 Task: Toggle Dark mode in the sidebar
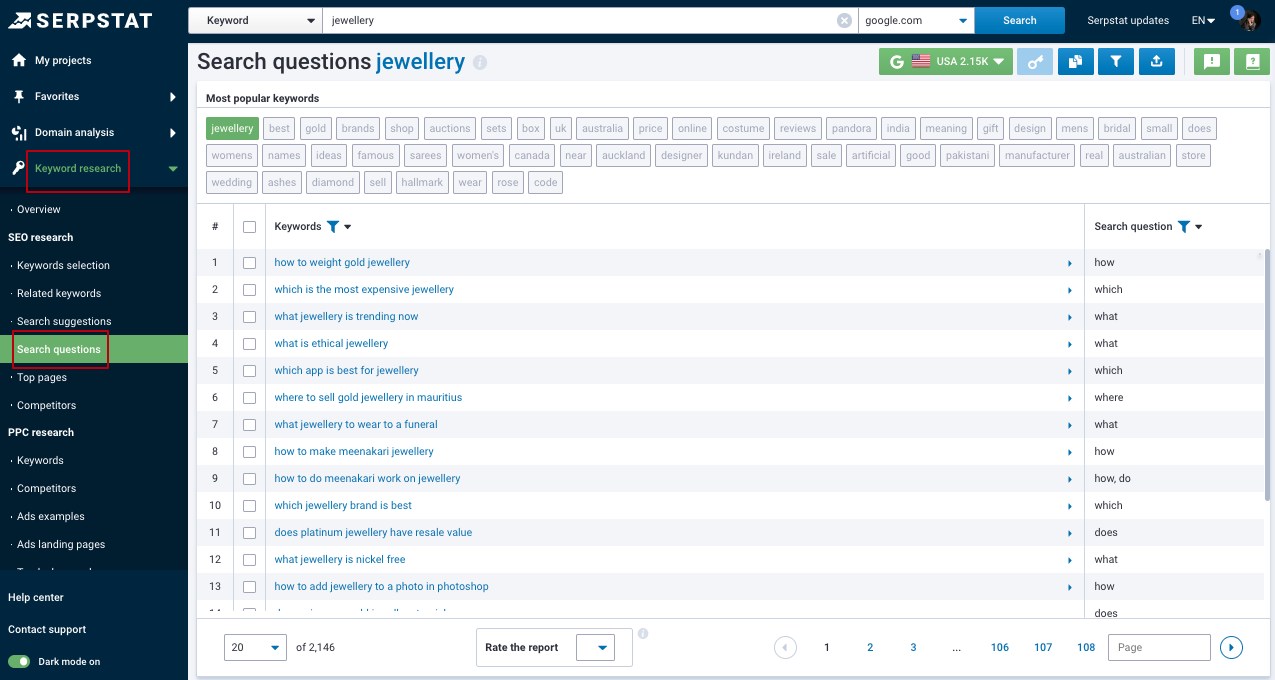[x=22, y=661]
